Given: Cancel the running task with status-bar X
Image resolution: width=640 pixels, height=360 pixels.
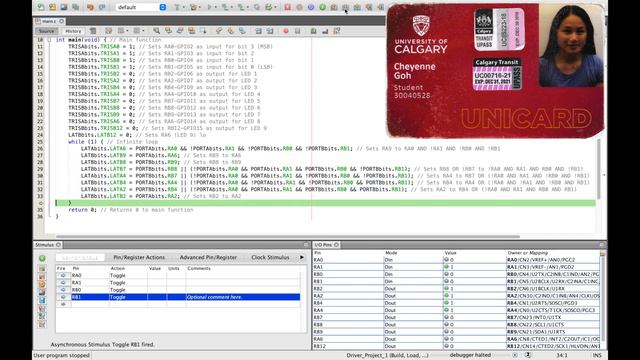Looking at the screenshot, I should [x=515, y=356].
